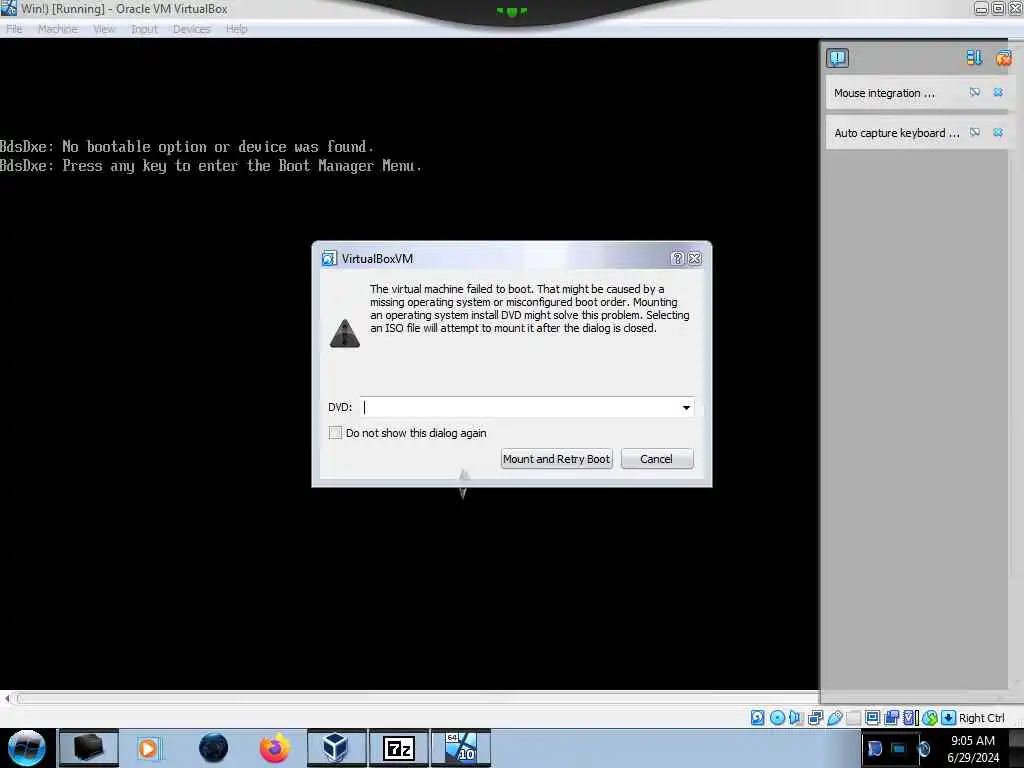Click the warning triangle icon in dialog

coord(345,334)
